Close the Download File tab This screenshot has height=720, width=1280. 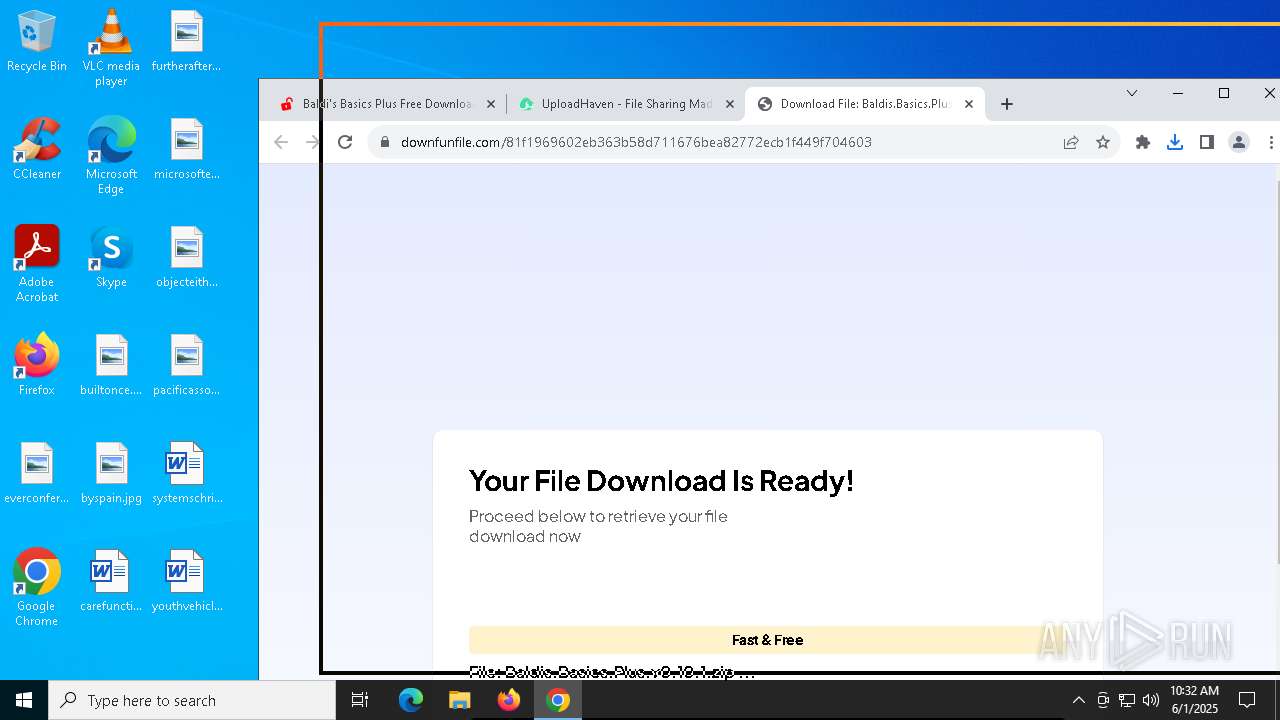(969, 104)
